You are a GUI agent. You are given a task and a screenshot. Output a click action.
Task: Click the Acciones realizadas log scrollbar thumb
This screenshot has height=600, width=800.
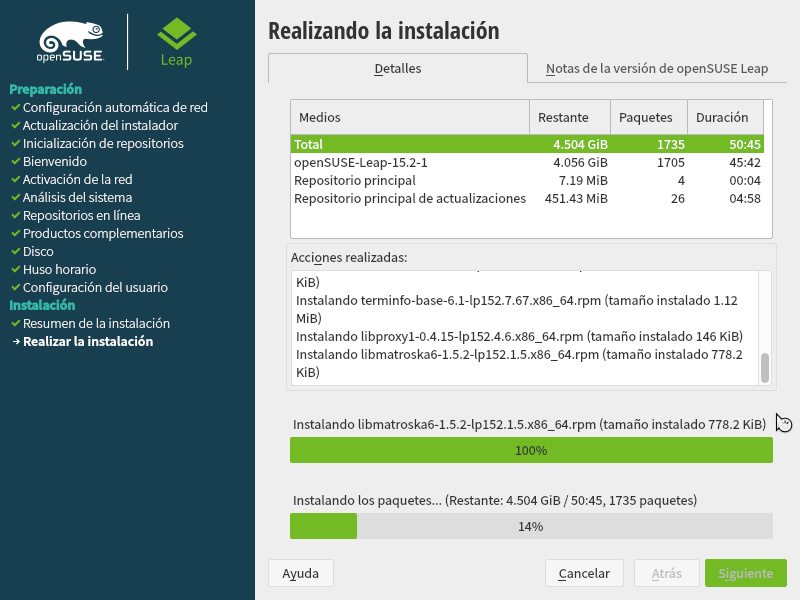coord(764,367)
